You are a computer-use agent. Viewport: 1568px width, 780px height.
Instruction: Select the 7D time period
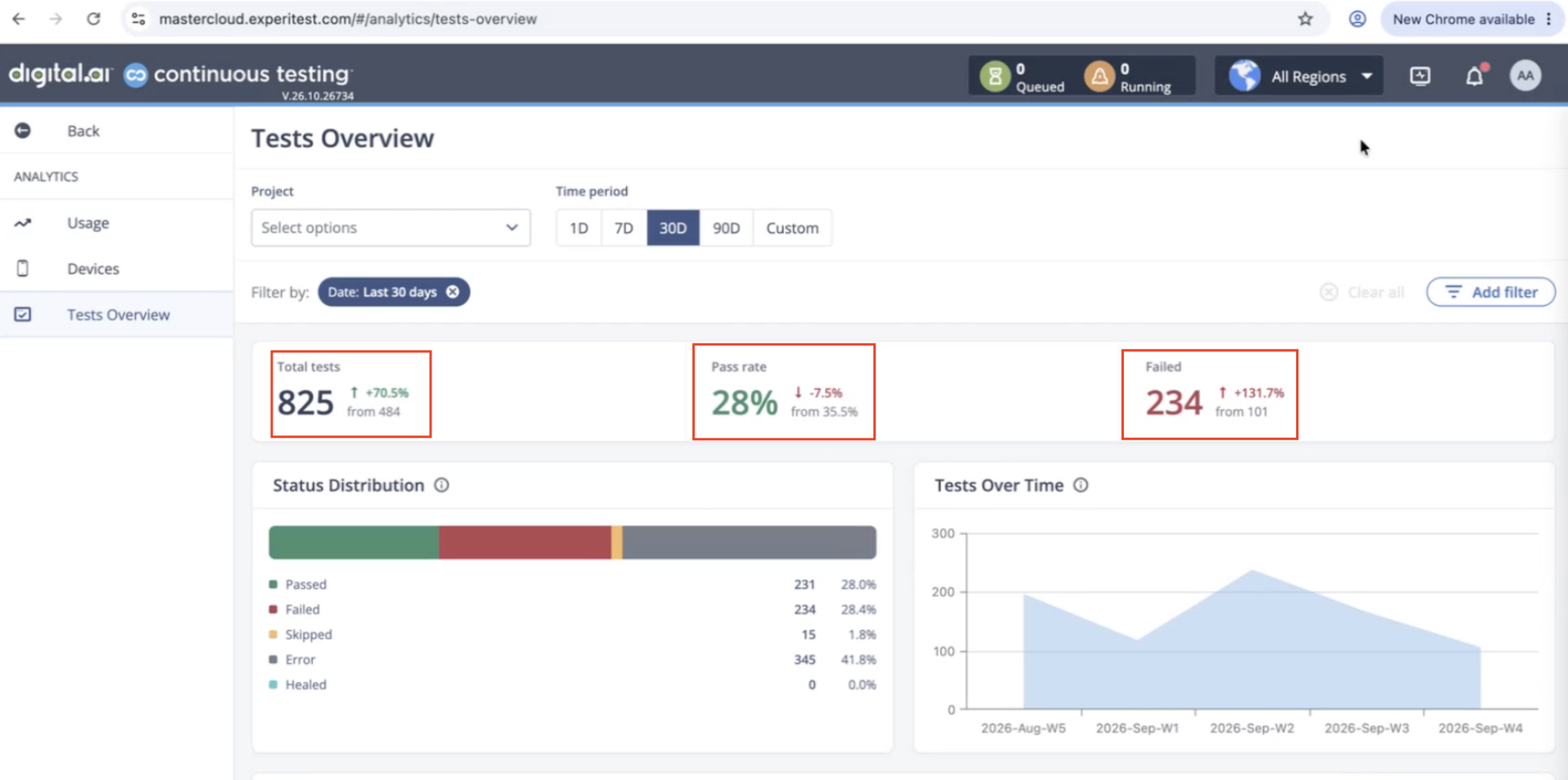(624, 228)
